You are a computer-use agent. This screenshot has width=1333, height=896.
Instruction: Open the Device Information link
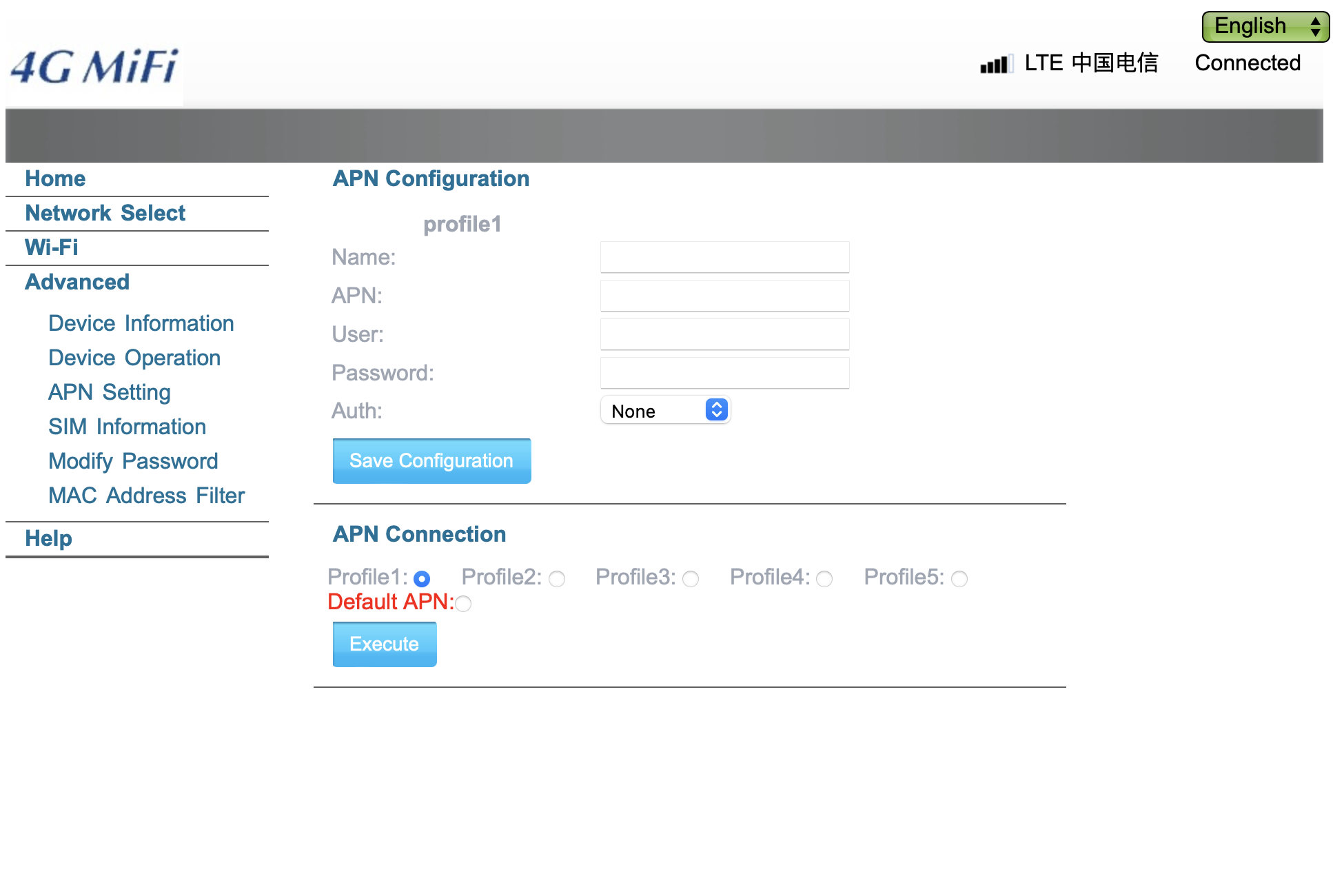141,323
